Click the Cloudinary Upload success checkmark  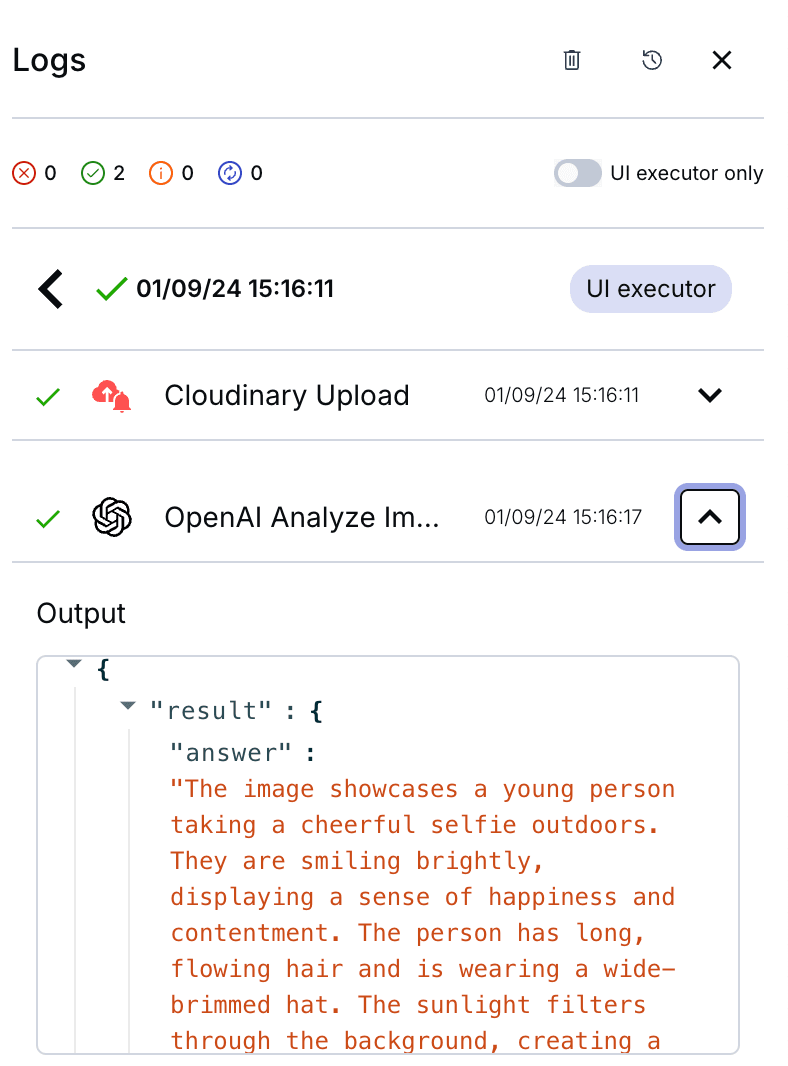(48, 396)
